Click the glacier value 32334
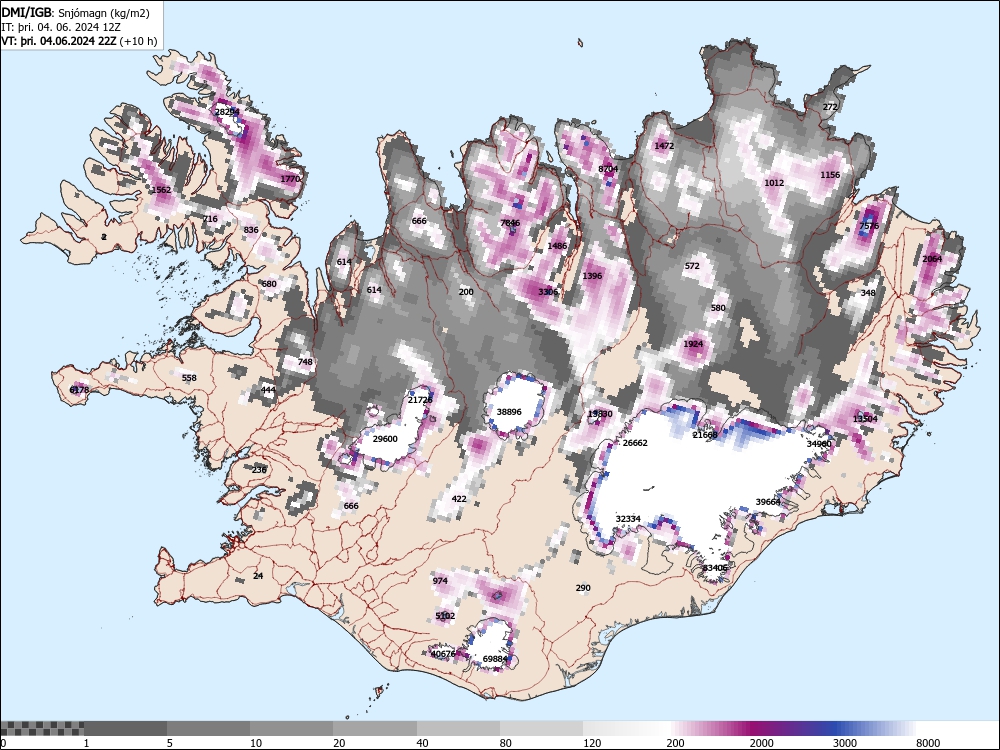The width and height of the screenshot is (1000, 750). point(628,520)
